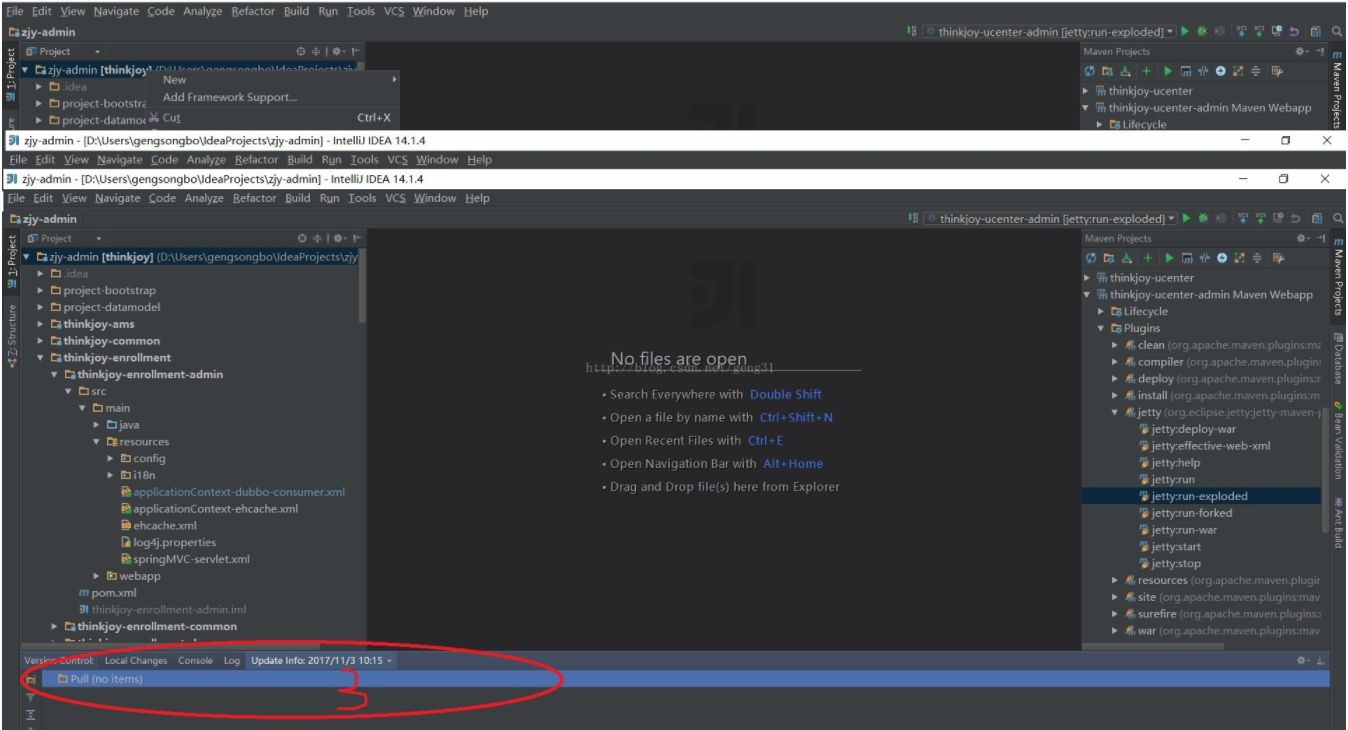Screen dimensions: 1348x730
Task: Click Make Project icon in front window
Action: [x=912, y=218]
